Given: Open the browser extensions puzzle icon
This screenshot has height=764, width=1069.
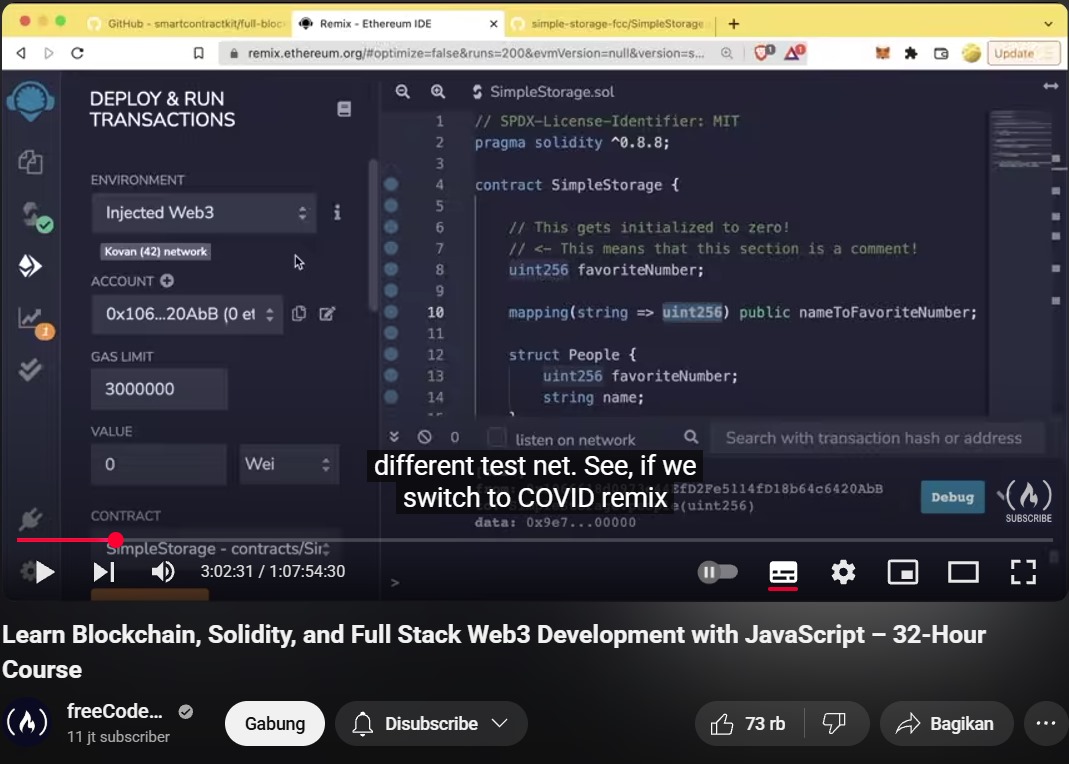Looking at the screenshot, I should point(911,52).
